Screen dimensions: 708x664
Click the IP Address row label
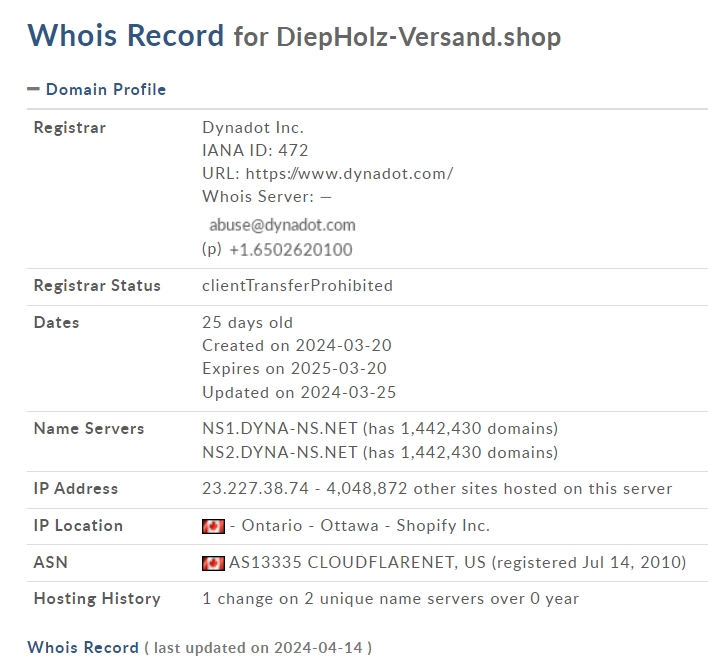click(76, 488)
